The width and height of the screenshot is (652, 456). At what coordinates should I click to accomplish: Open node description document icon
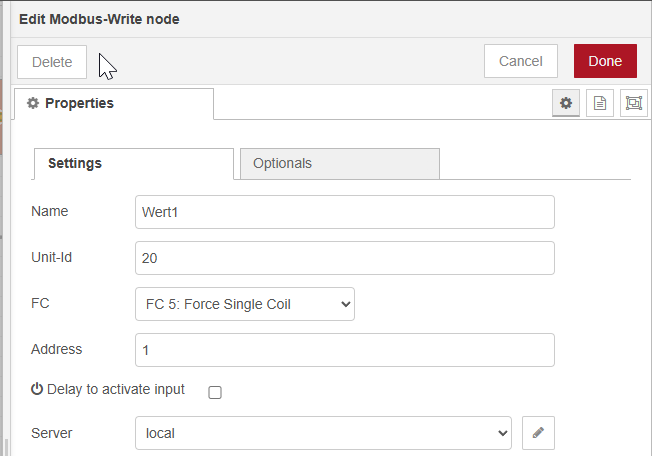[600, 103]
